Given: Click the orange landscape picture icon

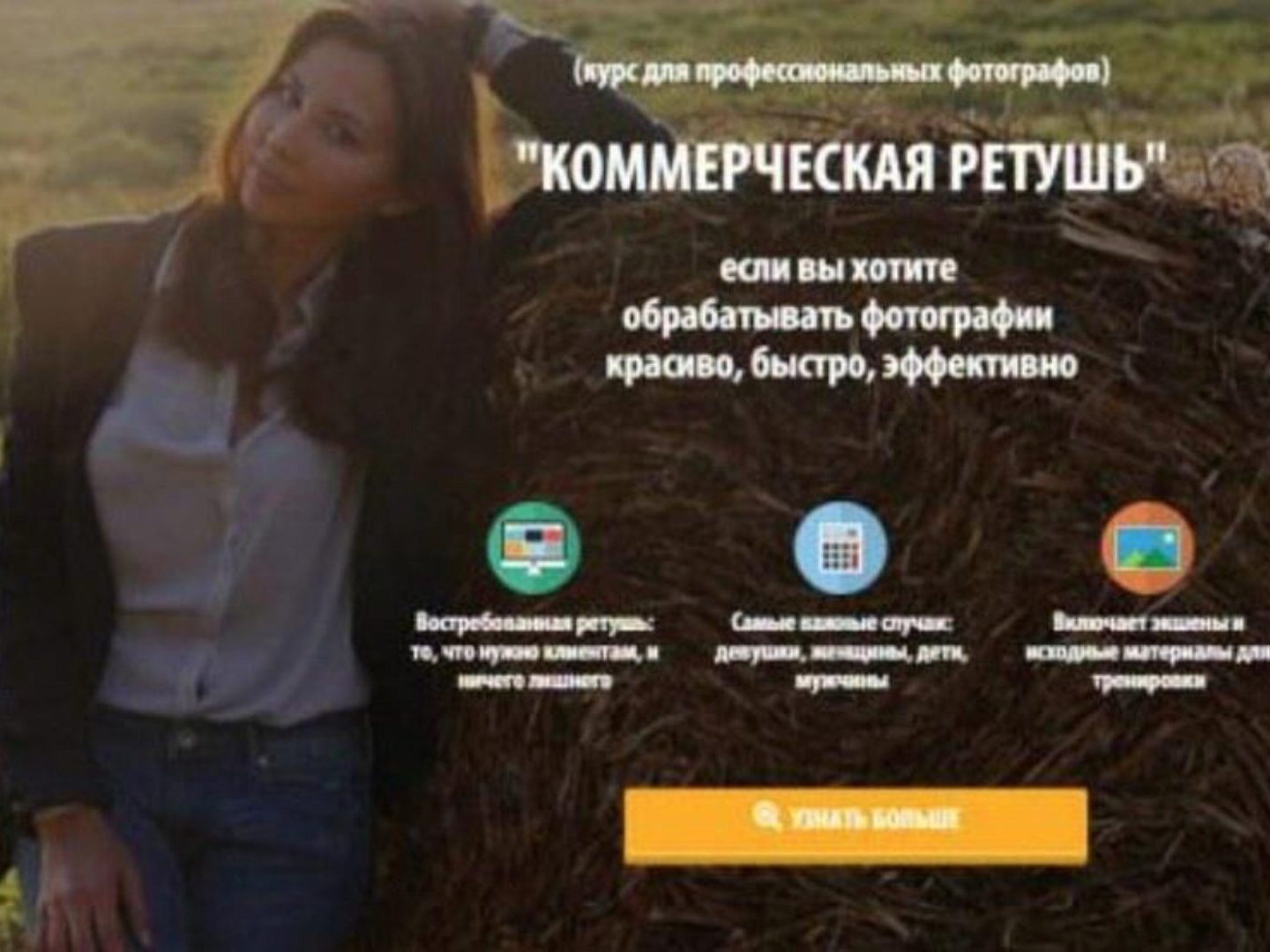Looking at the screenshot, I should 1147,547.
